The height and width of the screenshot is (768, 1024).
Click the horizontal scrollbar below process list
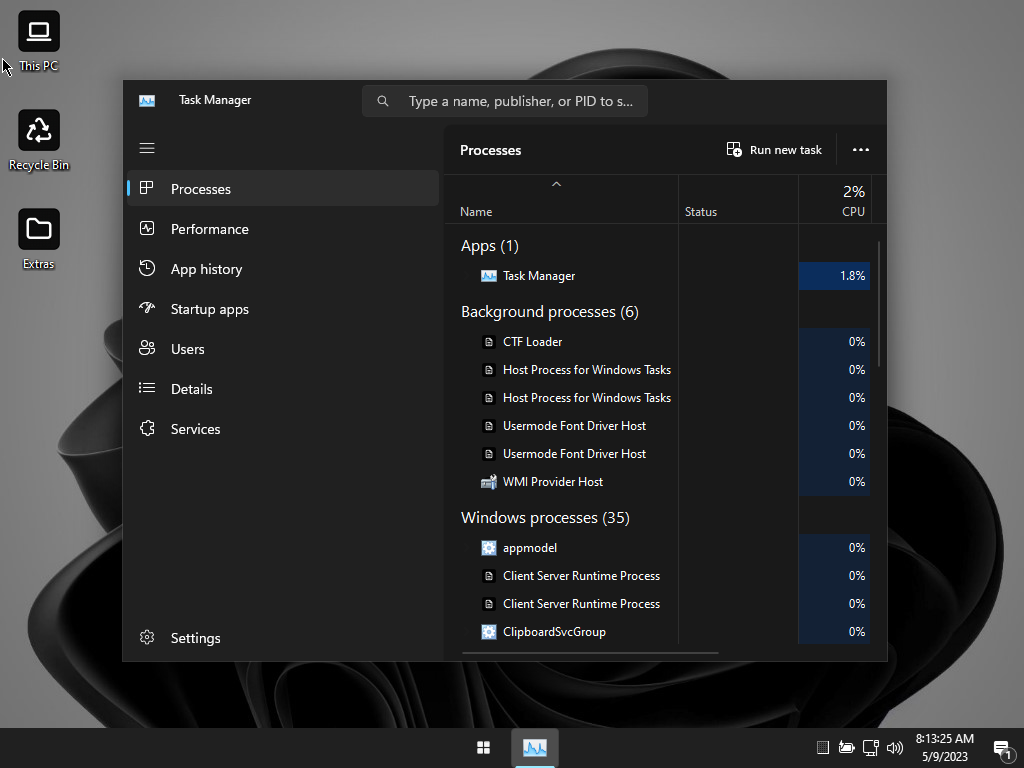[590, 652]
